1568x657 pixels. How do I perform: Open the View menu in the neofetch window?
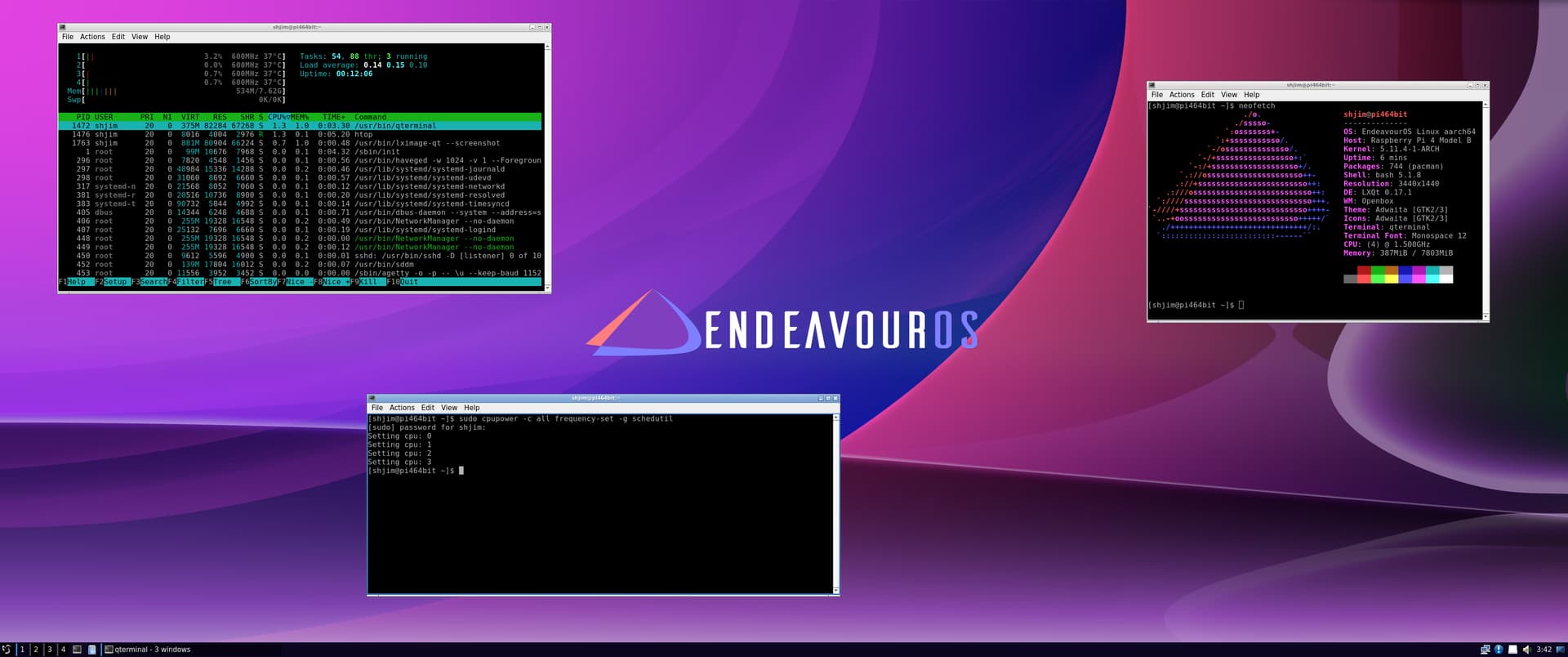1229,95
